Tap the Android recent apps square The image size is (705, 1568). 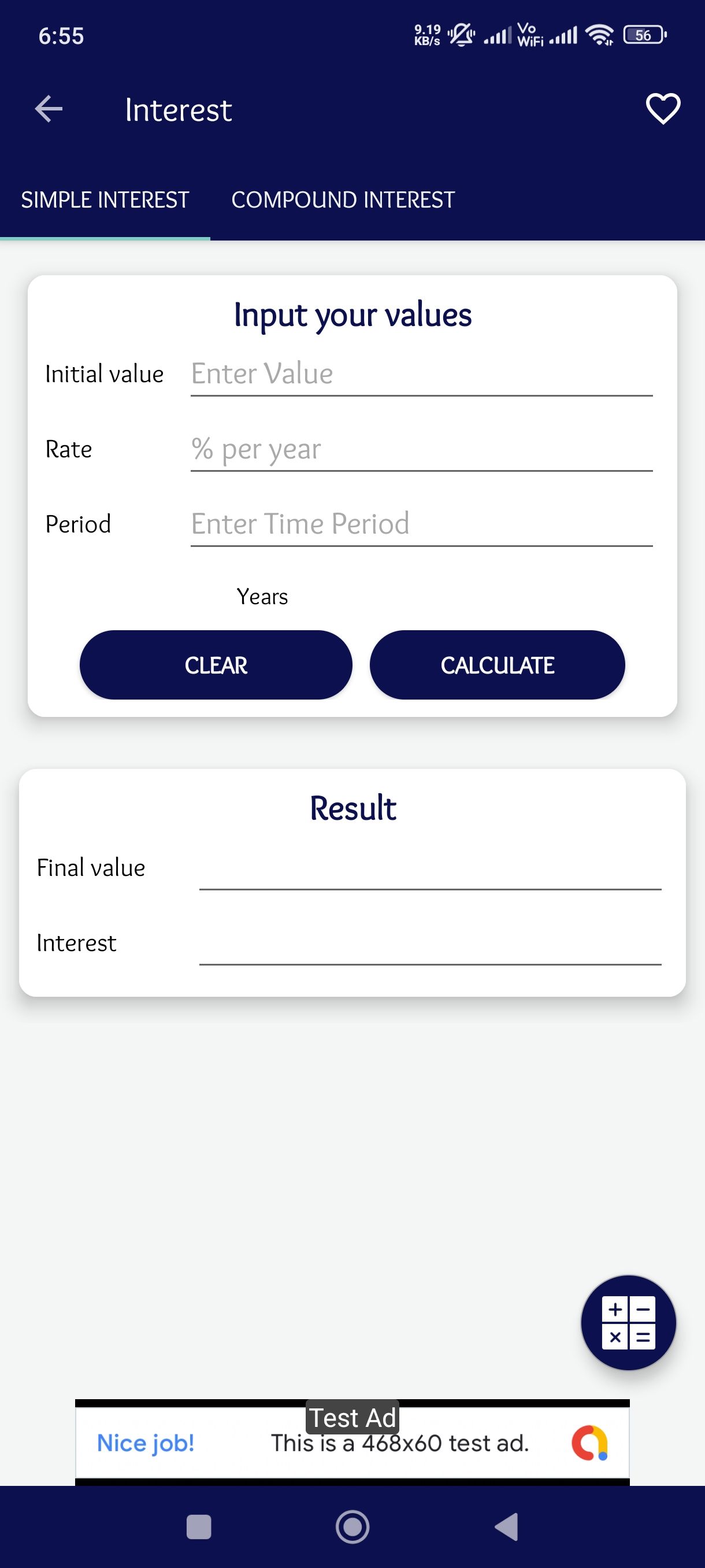tap(198, 1526)
